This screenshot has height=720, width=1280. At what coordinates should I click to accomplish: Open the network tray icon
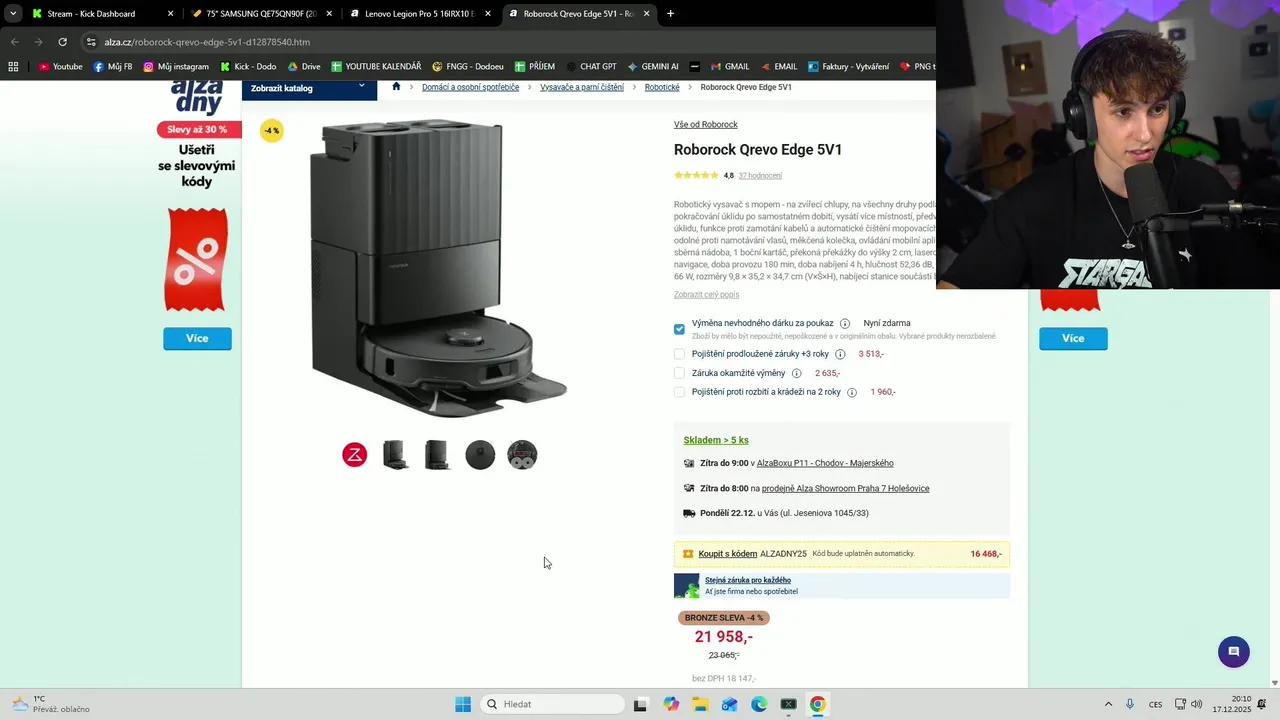(1180, 704)
